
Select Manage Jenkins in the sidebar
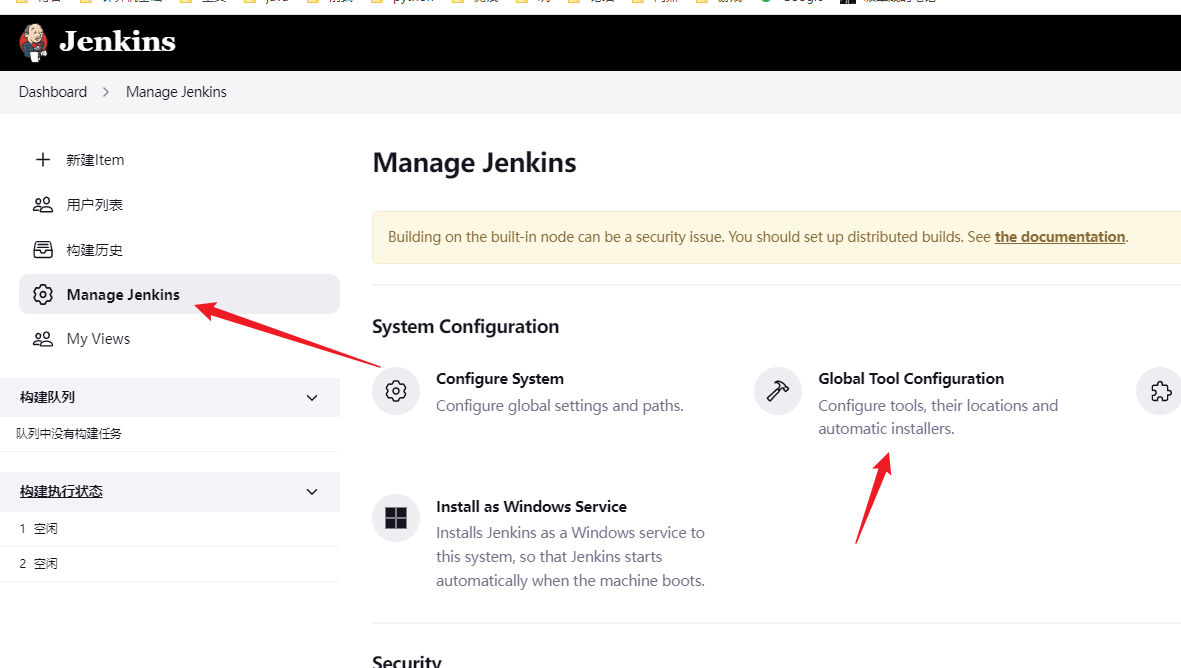[x=179, y=294]
